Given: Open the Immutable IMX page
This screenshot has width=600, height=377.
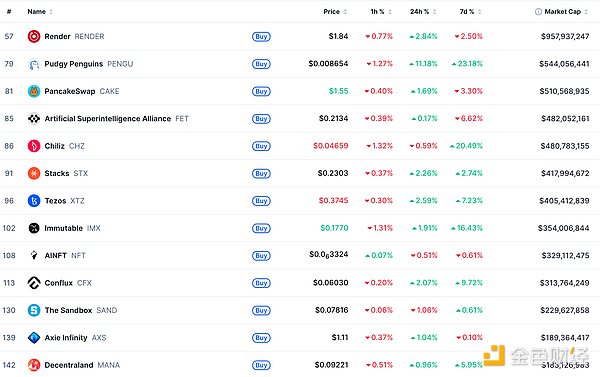Looking at the screenshot, I should coord(72,228).
